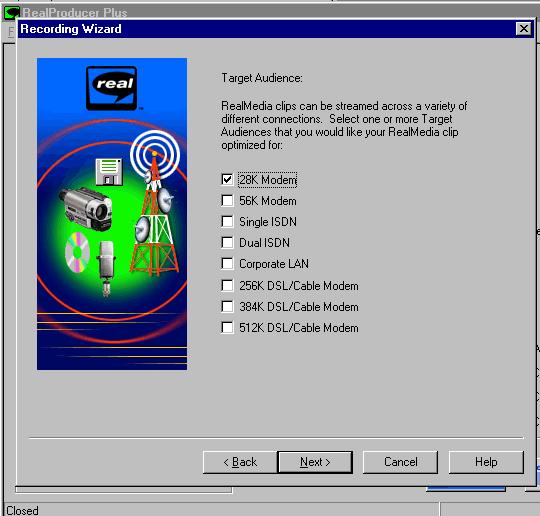Click the broadcast tower picture in the banner
The width and height of the screenshot is (540, 516).
point(155,203)
